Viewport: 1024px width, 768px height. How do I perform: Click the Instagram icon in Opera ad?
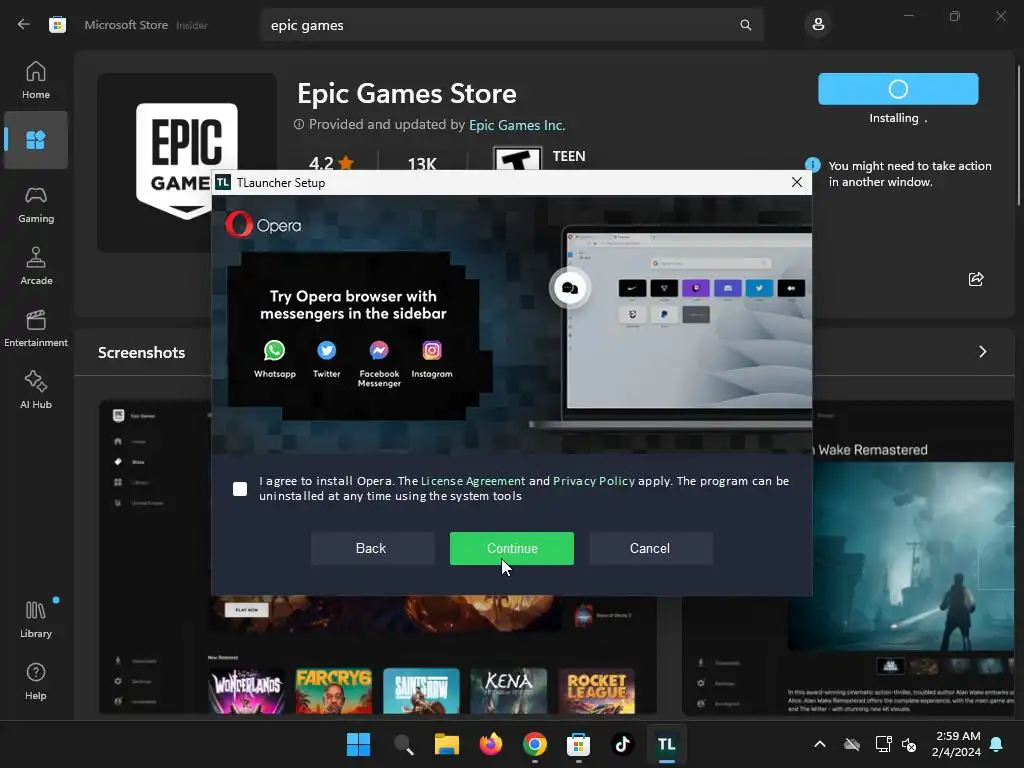(x=432, y=351)
